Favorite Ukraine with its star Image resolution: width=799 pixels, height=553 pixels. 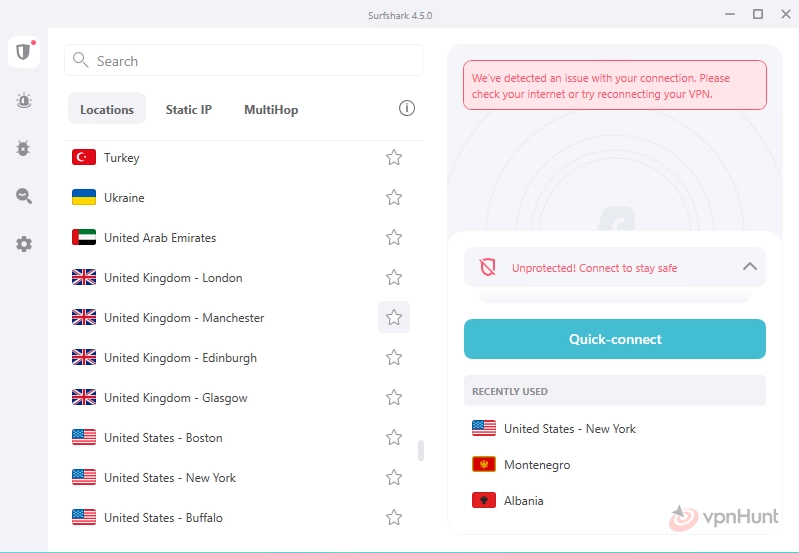[x=394, y=197]
